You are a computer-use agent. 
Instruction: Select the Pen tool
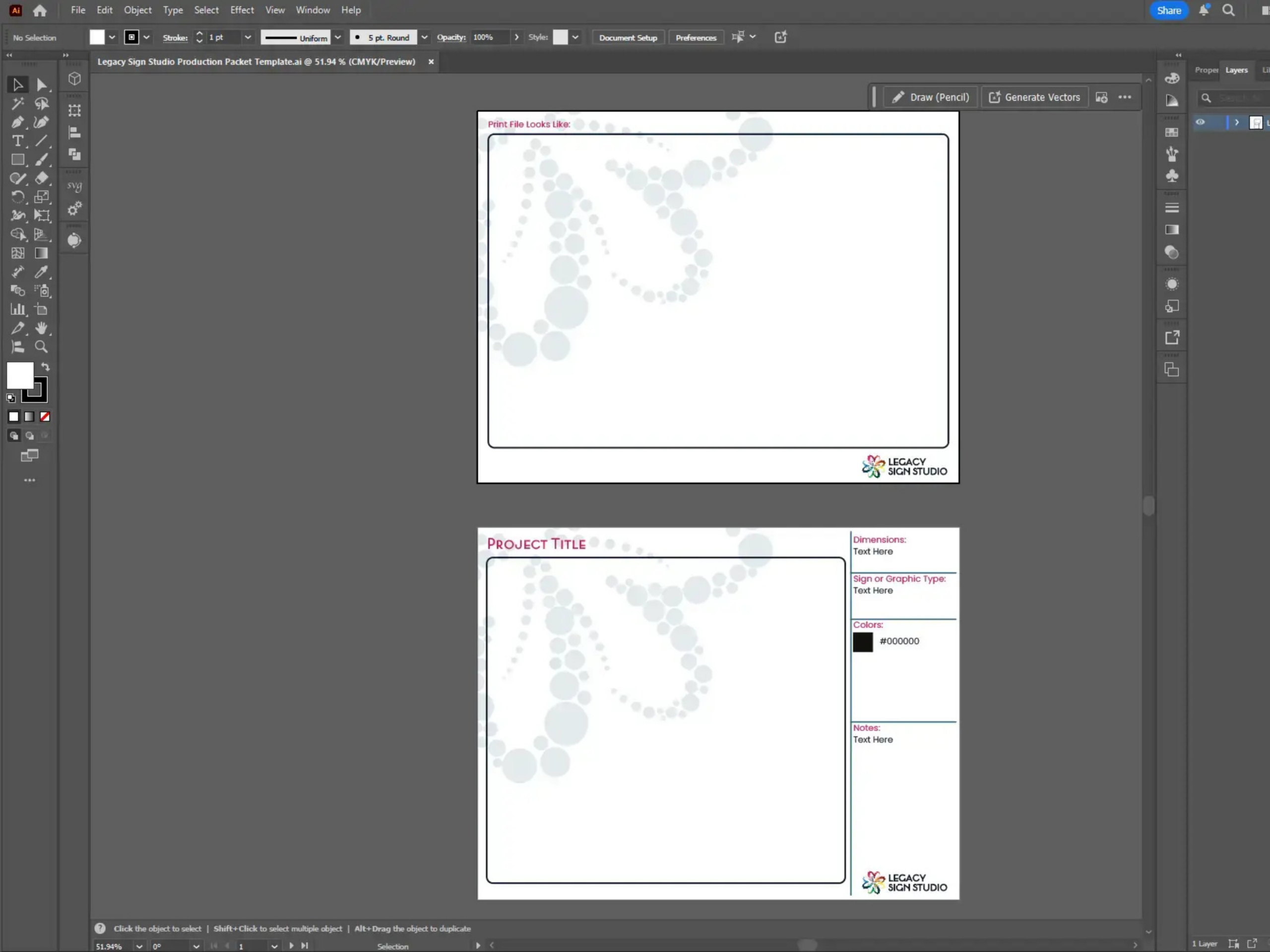click(17, 122)
